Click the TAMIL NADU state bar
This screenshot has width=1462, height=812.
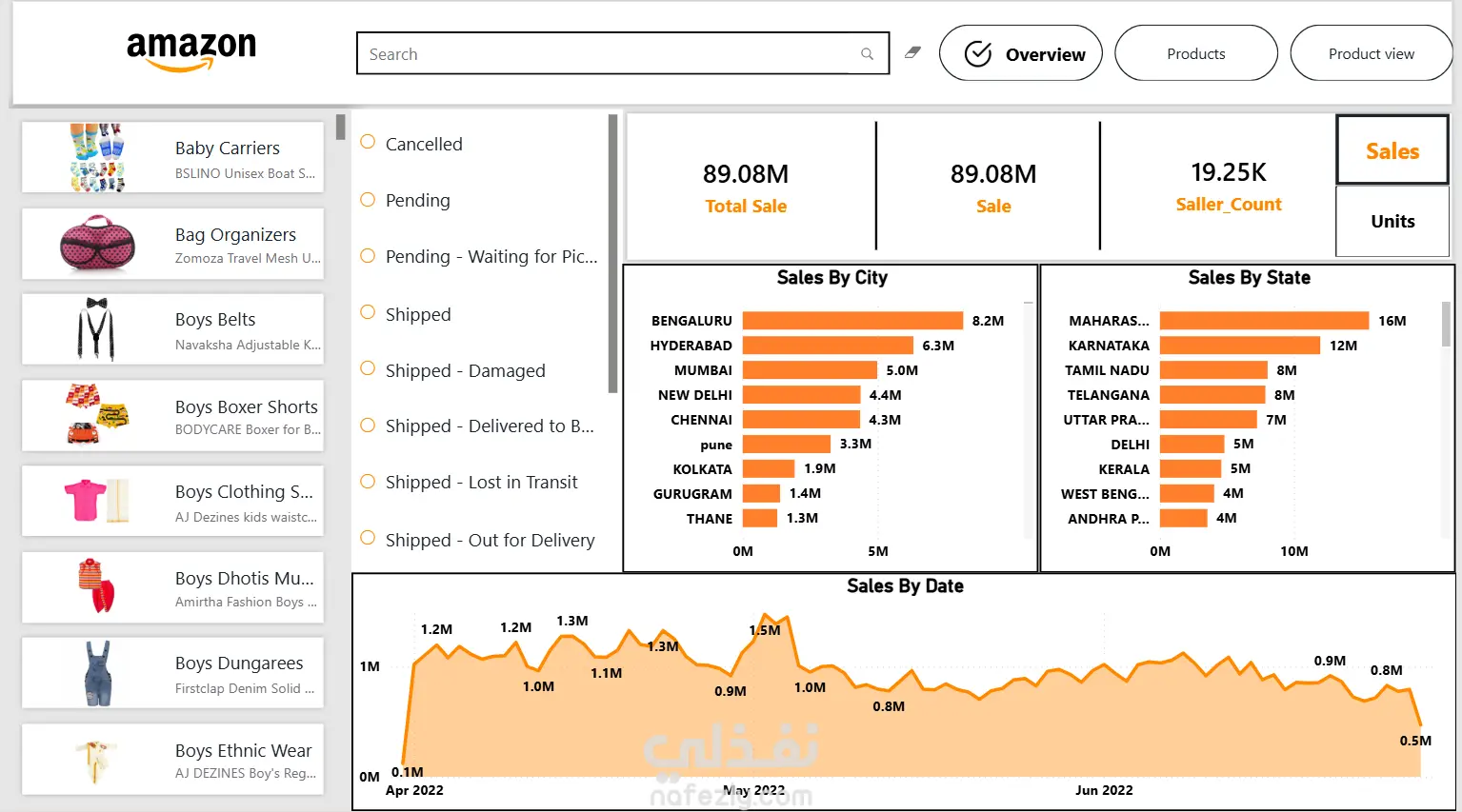click(1213, 370)
